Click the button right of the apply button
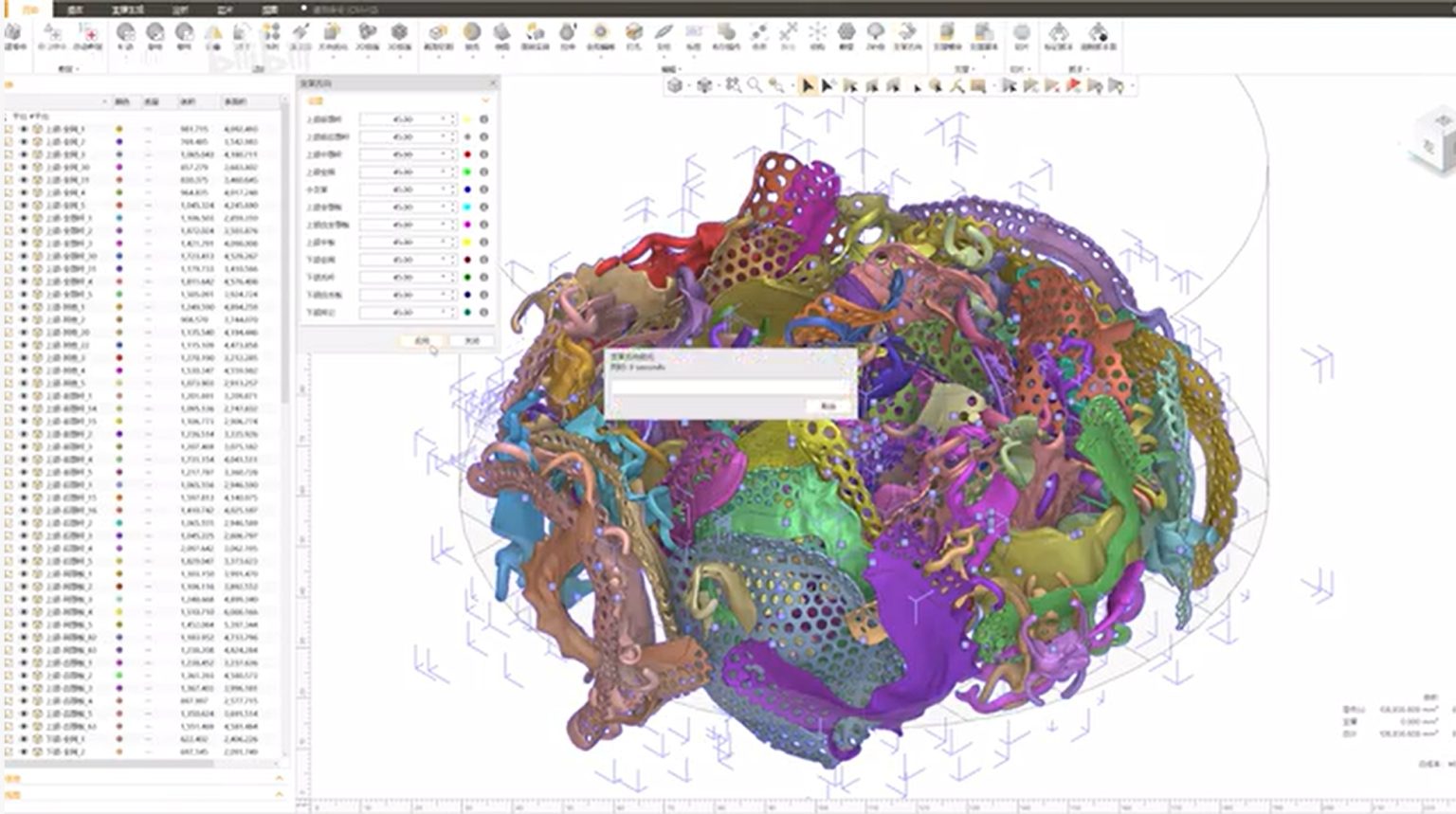The height and width of the screenshot is (814, 1456). 472,340
